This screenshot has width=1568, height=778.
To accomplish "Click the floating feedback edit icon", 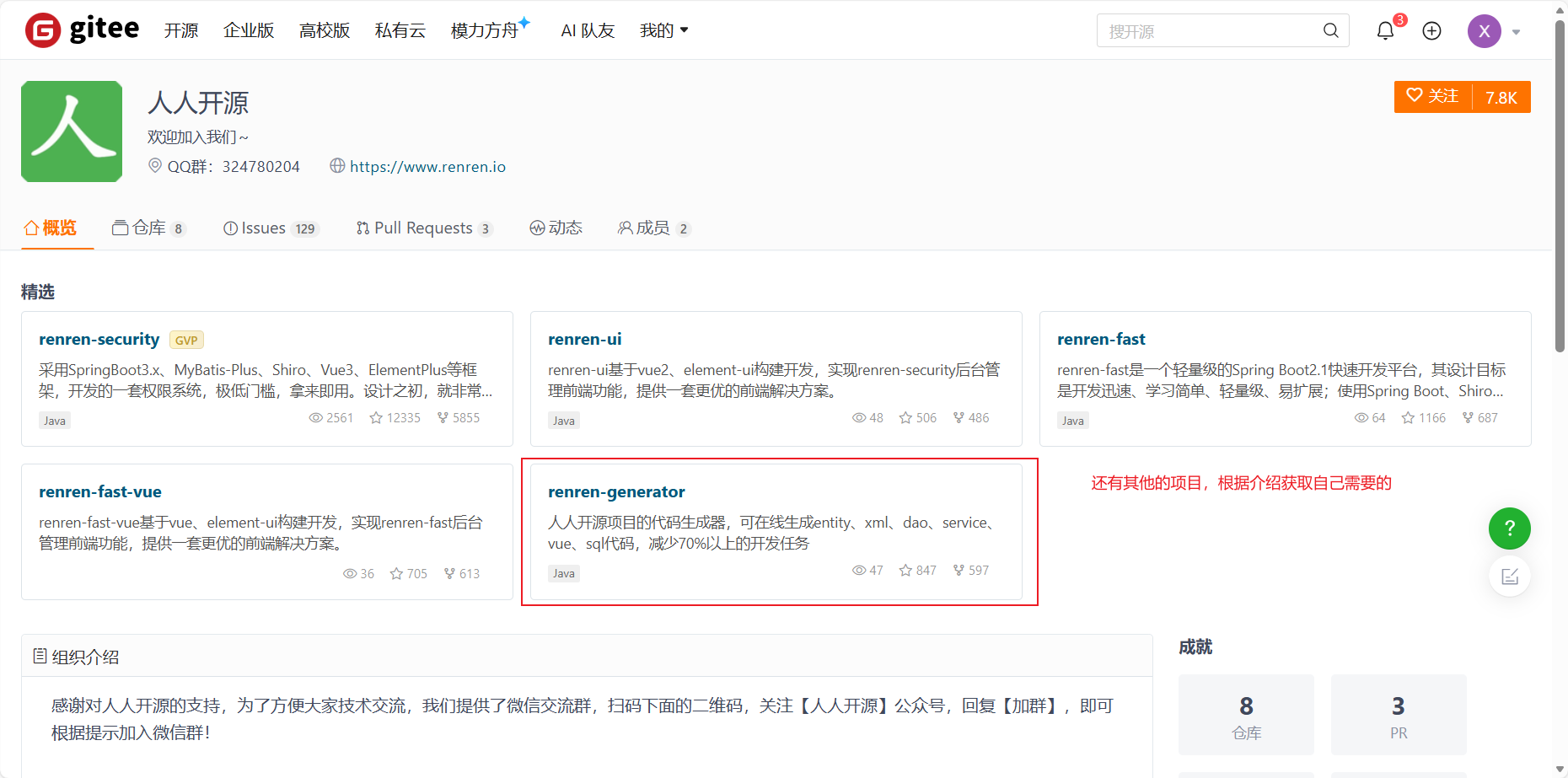I will (1510, 577).
